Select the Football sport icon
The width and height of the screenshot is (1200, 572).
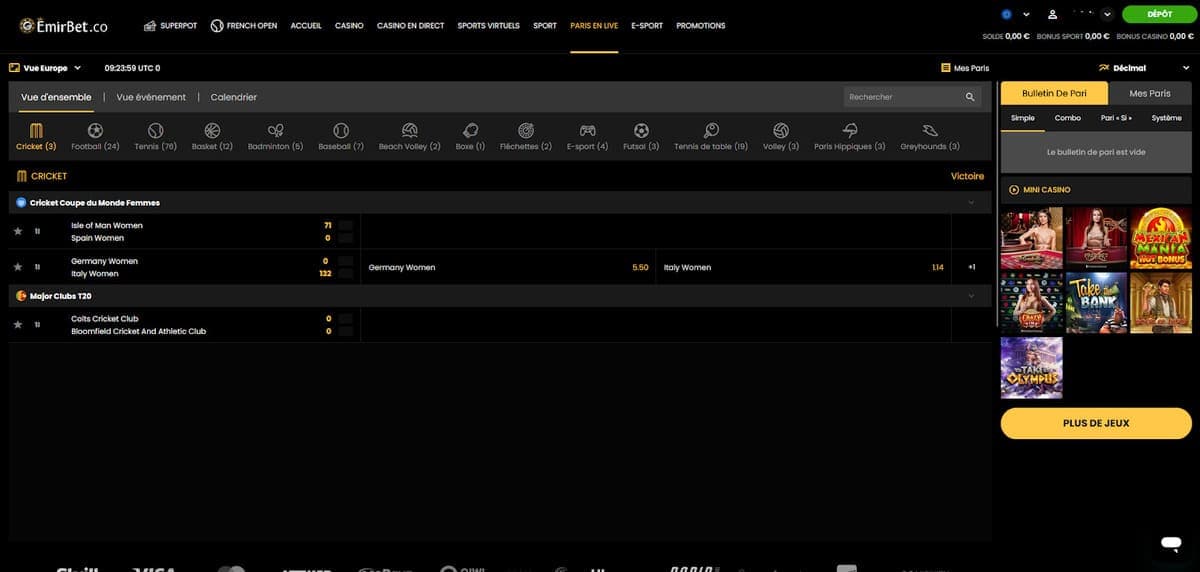point(95,131)
